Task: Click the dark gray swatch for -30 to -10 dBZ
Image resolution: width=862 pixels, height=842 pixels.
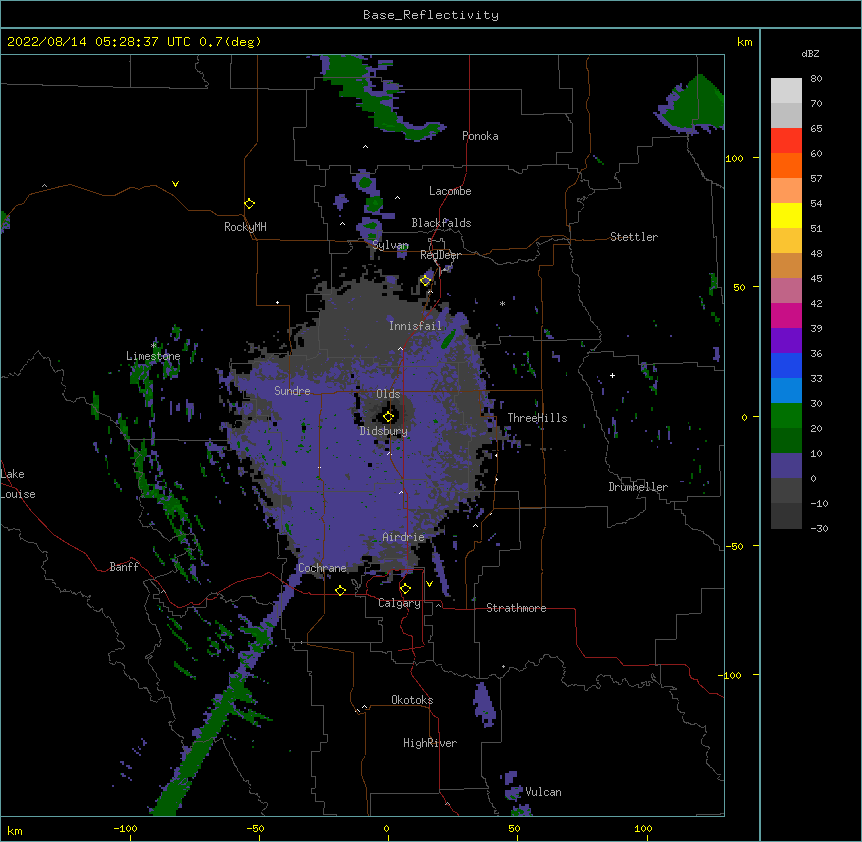Action: (x=786, y=516)
